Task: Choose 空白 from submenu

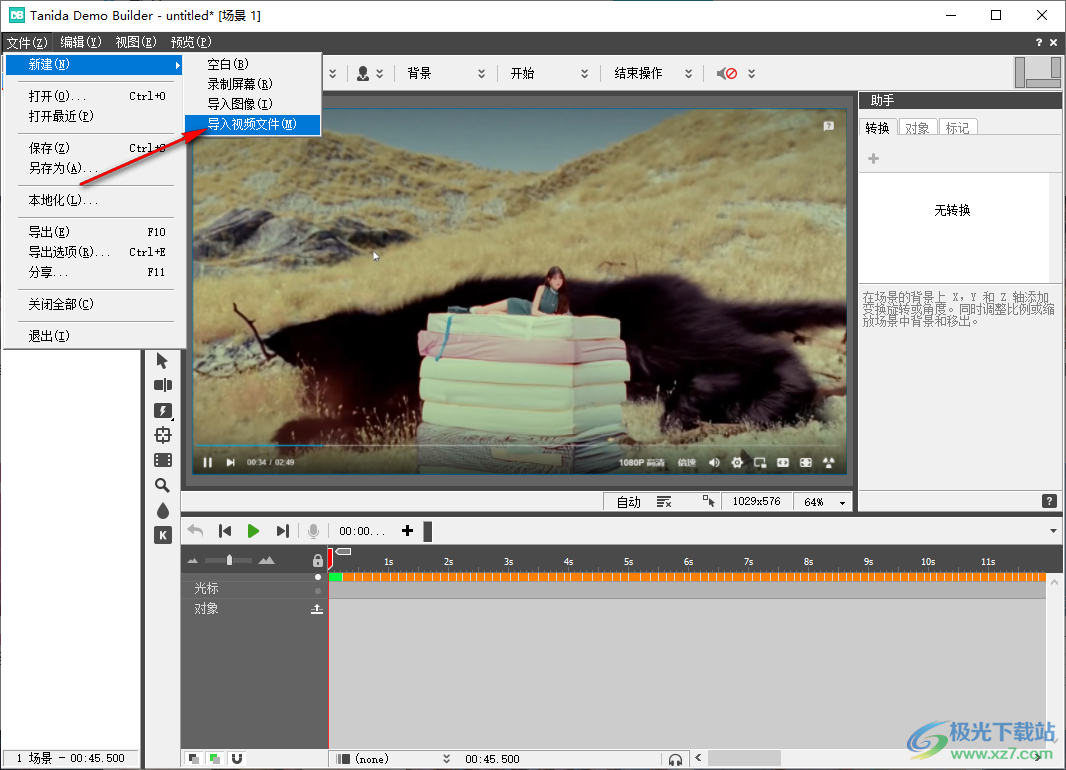Action: [252, 65]
